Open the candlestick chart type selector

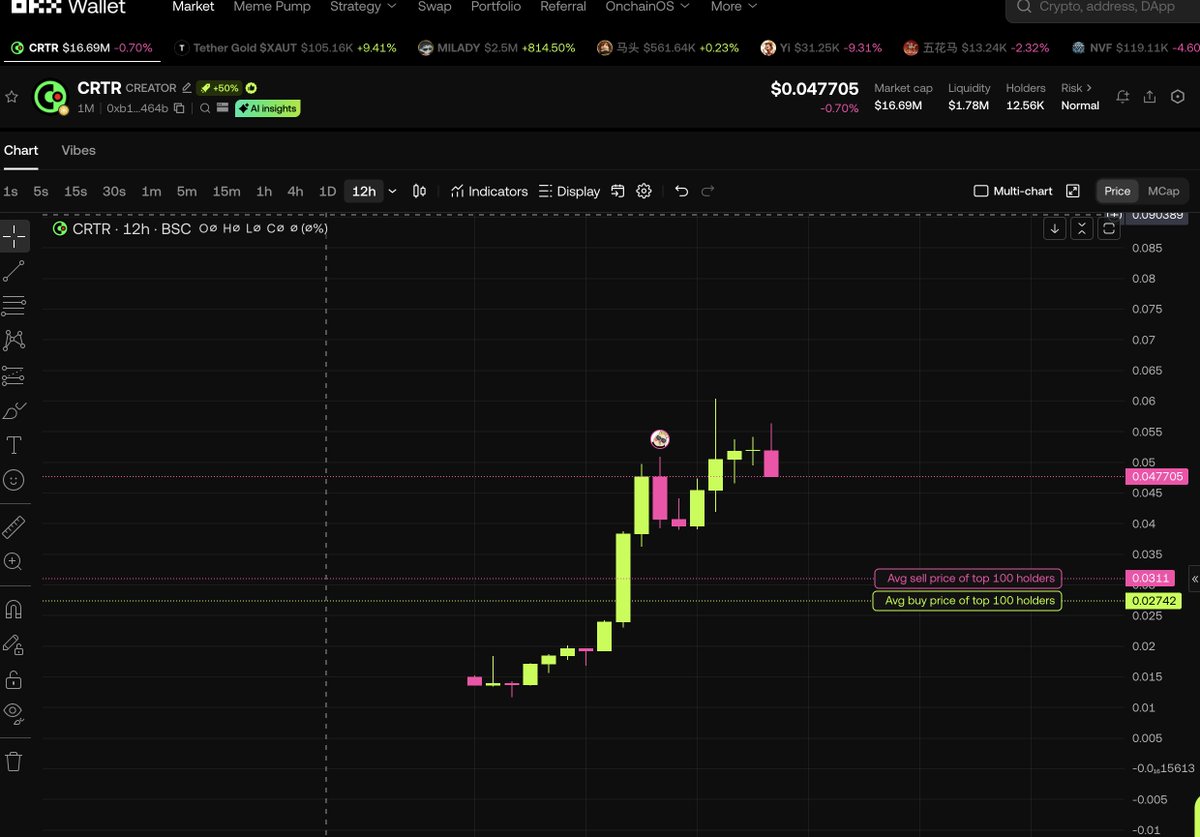point(420,191)
